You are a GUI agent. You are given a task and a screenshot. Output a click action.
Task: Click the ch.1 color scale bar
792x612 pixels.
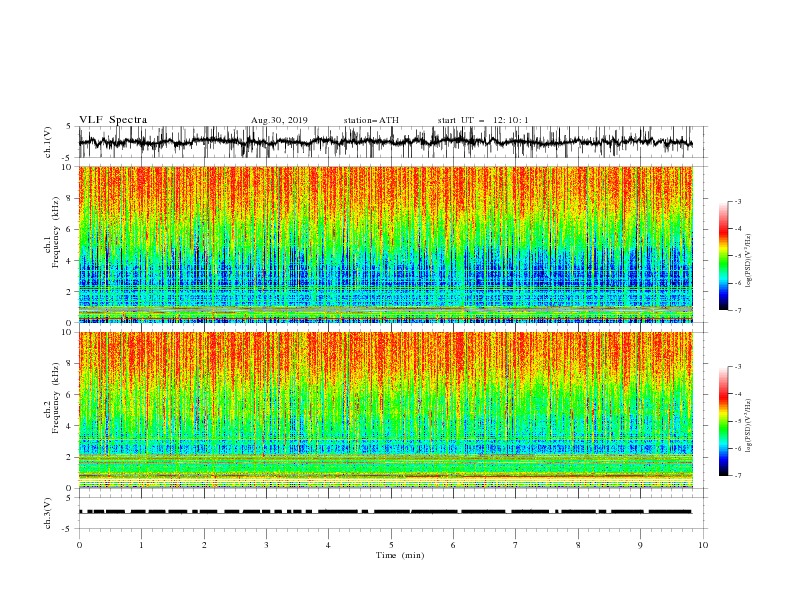(x=724, y=256)
